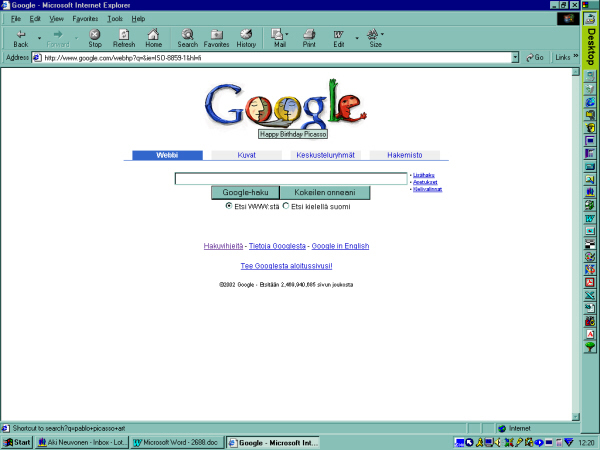
Task: Click the tree icon in Desktop sidebar
Action: pos(590,347)
